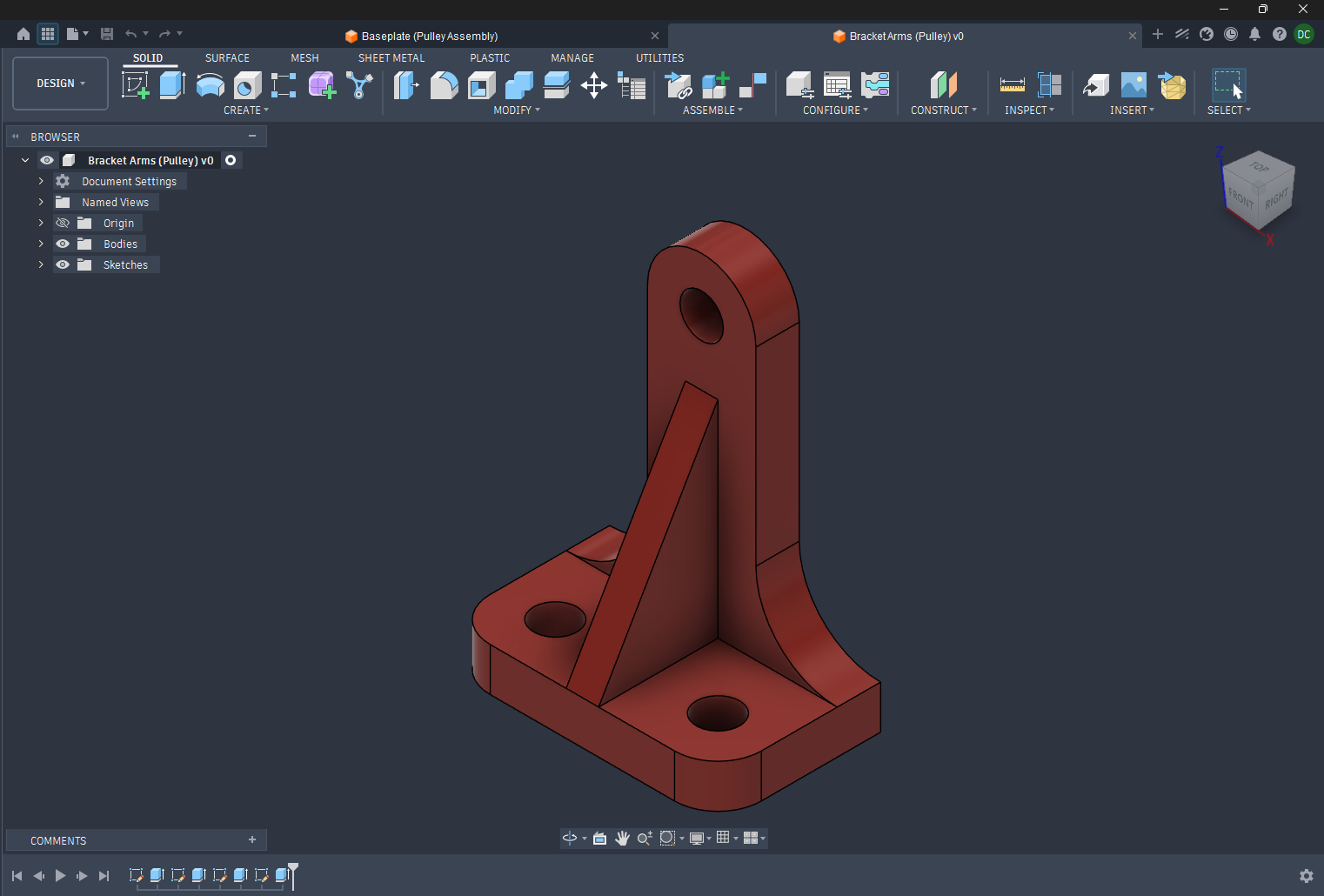Viewport: 1324px width, 896px height.
Task: Toggle visibility of the Origin folder
Action: coord(63,223)
